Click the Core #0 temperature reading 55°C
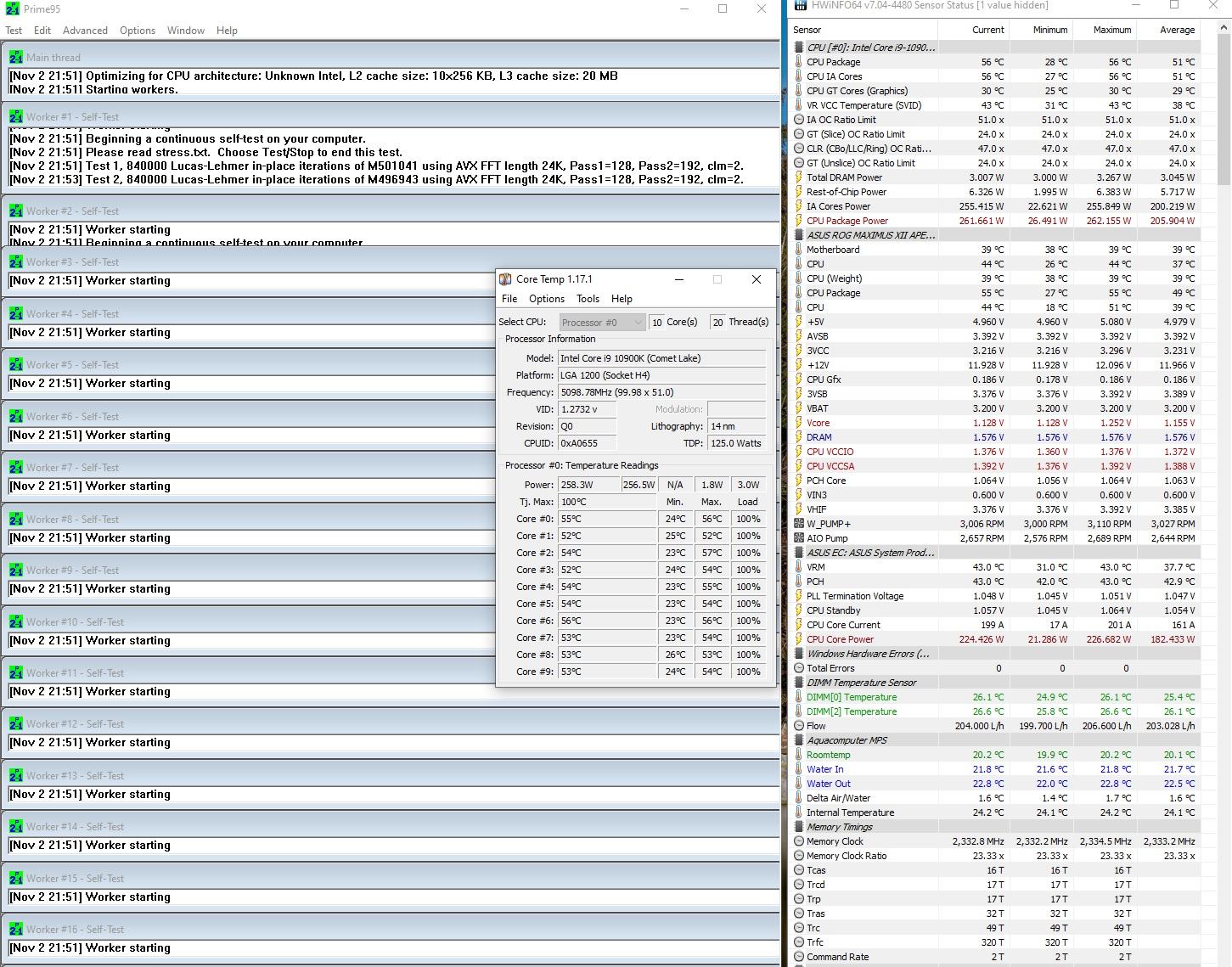Image resolution: width=1232 pixels, height=967 pixels. tap(607, 519)
